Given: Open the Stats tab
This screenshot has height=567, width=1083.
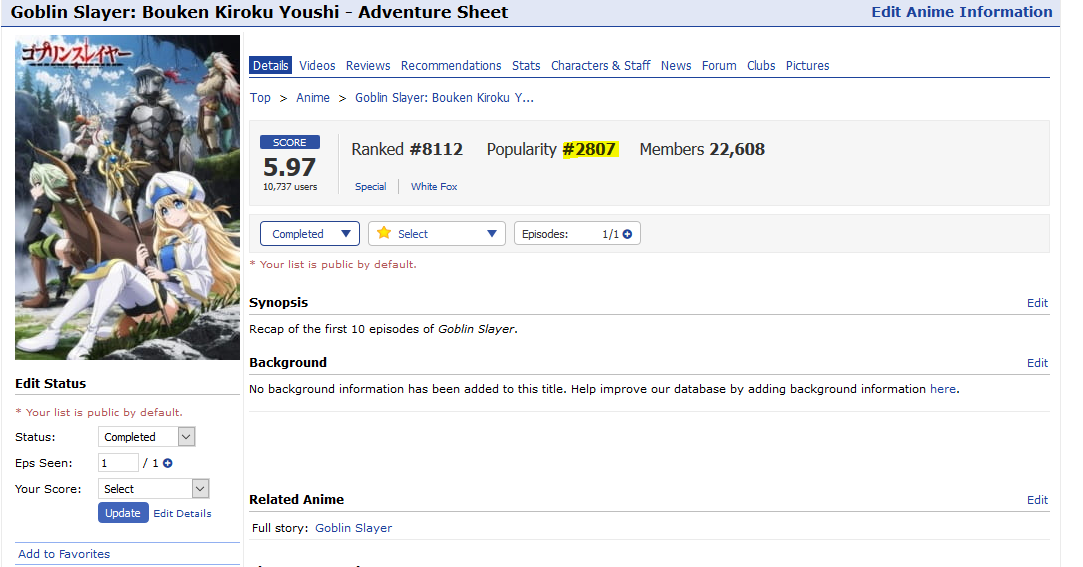Looking at the screenshot, I should coord(526,66).
